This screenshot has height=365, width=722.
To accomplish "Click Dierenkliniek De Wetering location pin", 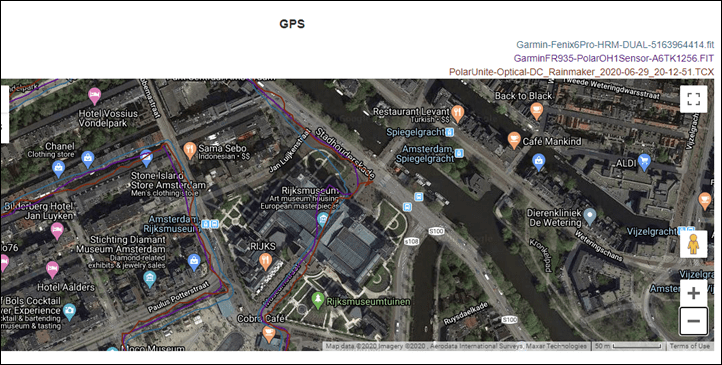I will click(589, 216).
